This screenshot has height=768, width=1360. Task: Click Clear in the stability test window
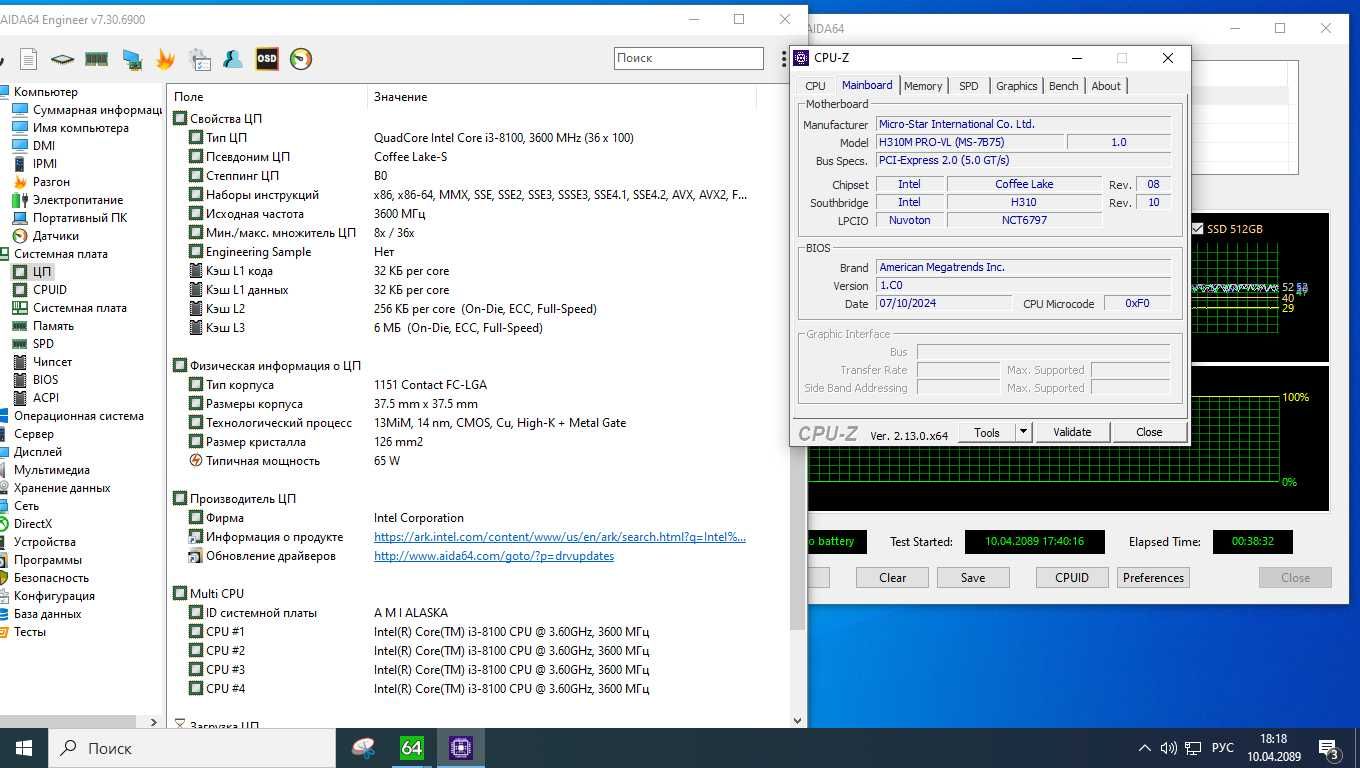893,577
